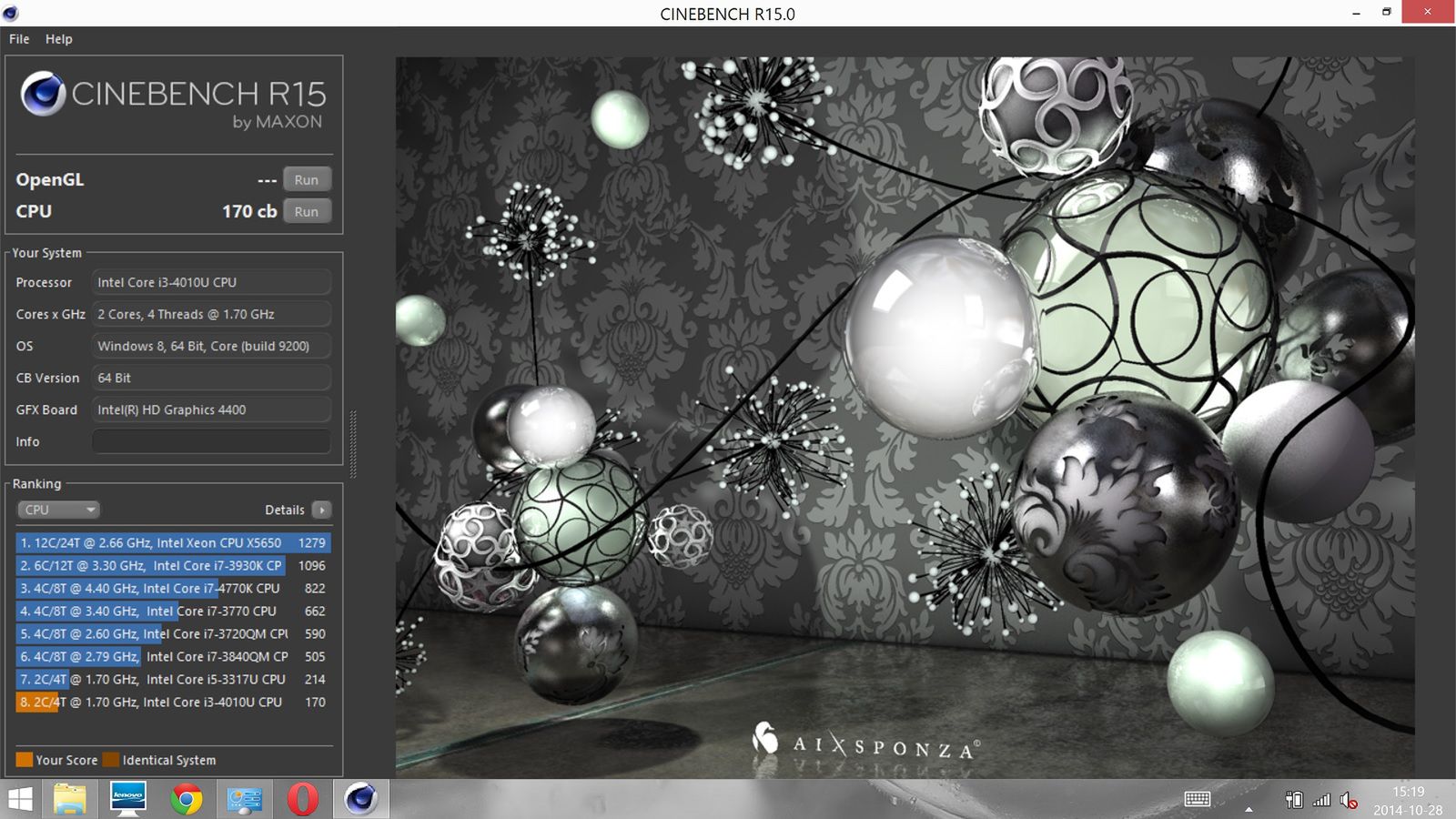Run the OpenGL benchmark
The image size is (1456, 819).
(307, 180)
